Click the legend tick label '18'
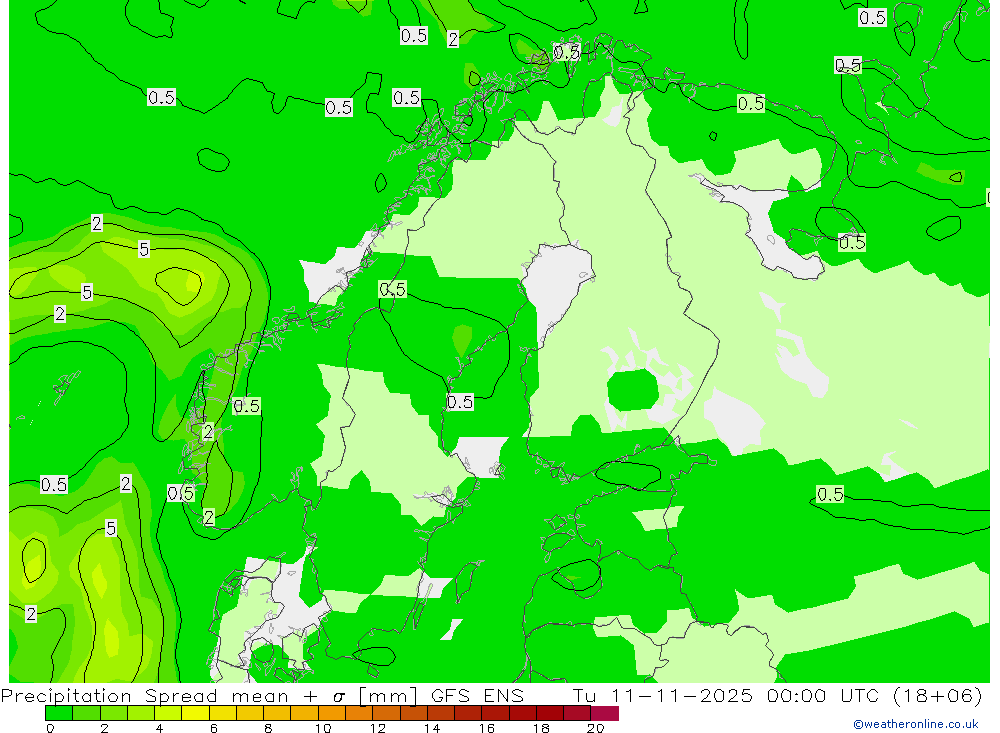The height and width of the screenshot is (733, 1000). point(541,728)
